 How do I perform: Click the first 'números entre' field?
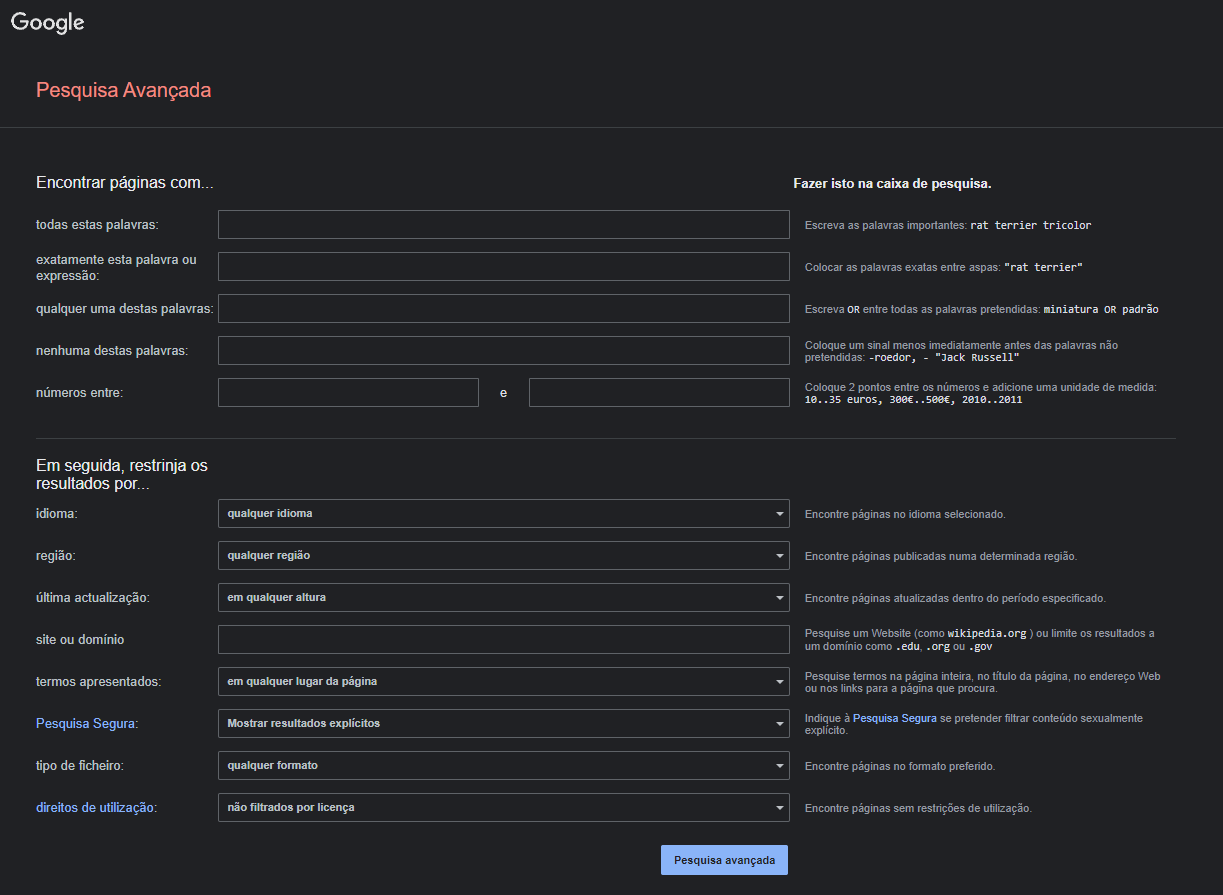(x=348, y=393)
